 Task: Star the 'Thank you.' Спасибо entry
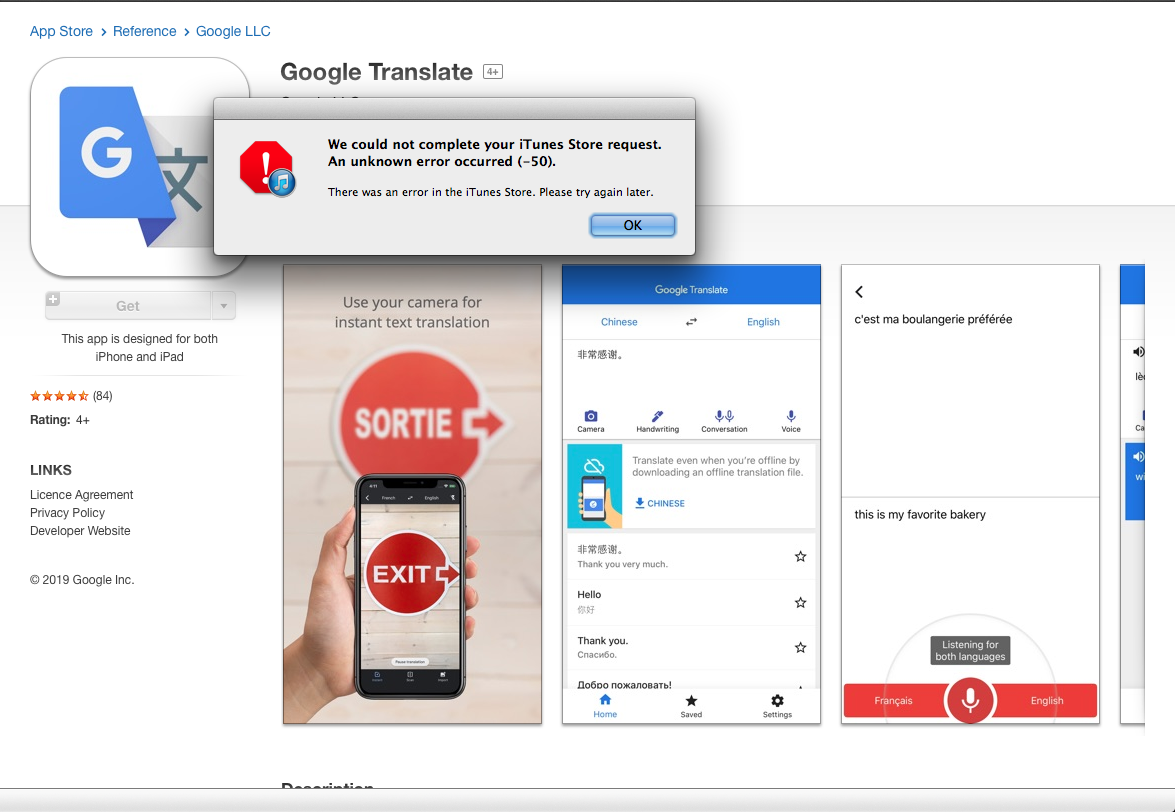click(800, 647)
